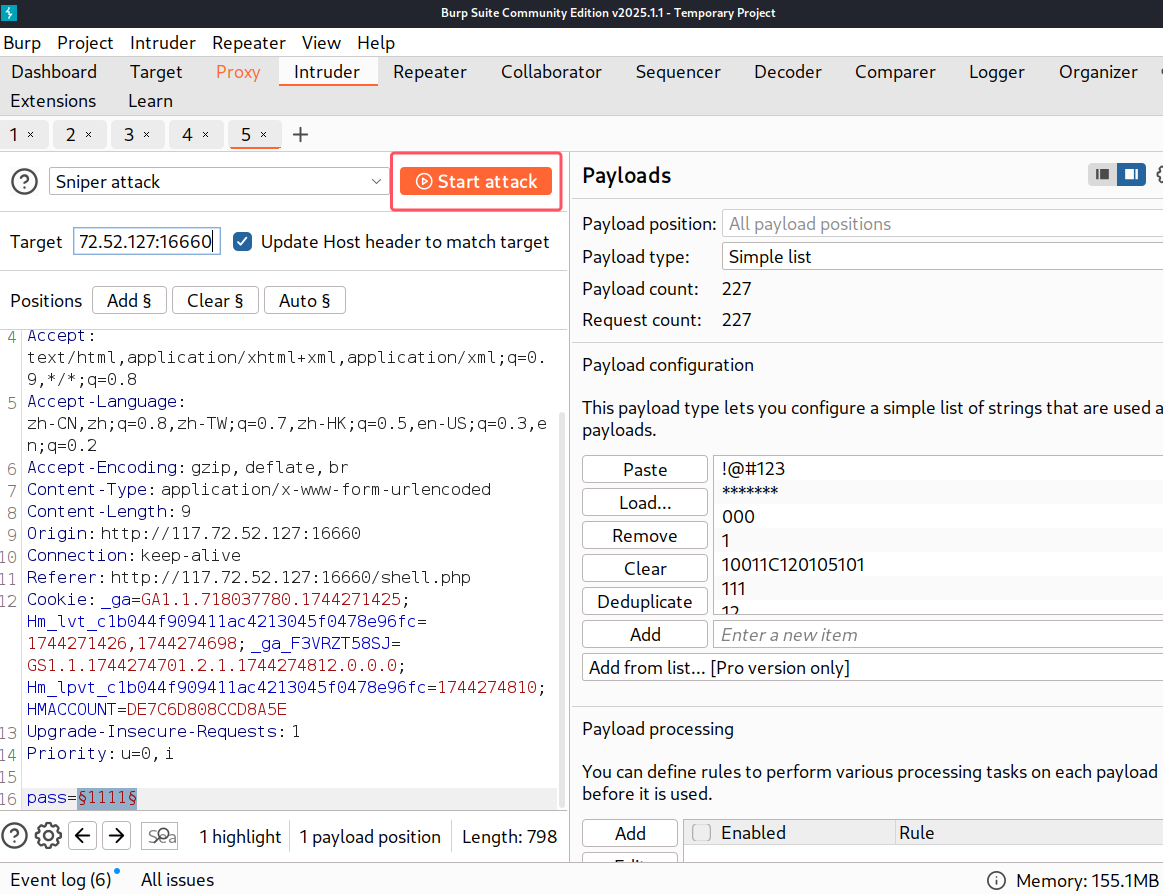Click the Target address input field
The height and width of the screenshot is (894, 1163).
coord(147,242)
